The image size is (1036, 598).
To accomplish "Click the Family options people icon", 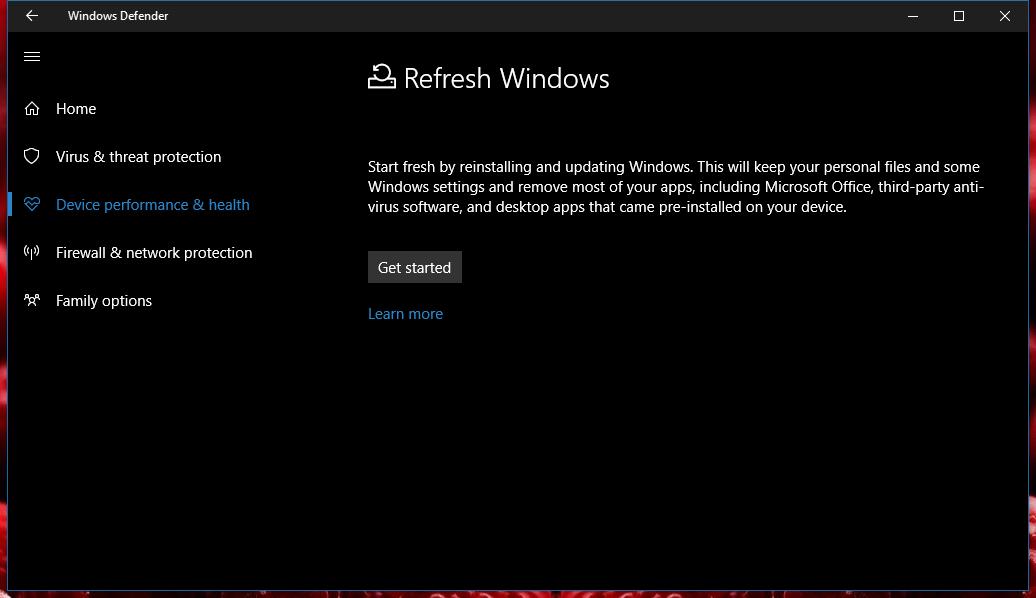I will pyautogui.click(x=32, y=301).
